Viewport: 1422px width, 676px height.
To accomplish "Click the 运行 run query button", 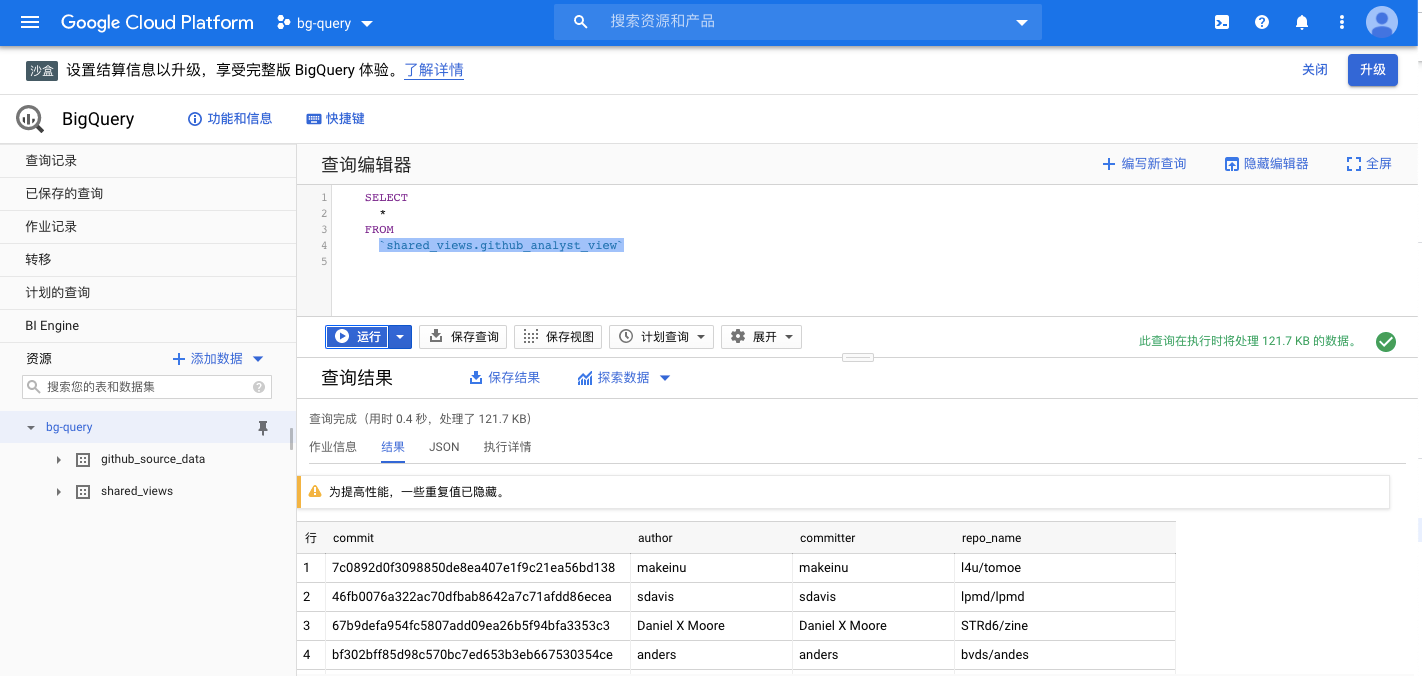I will coord(357,337).
